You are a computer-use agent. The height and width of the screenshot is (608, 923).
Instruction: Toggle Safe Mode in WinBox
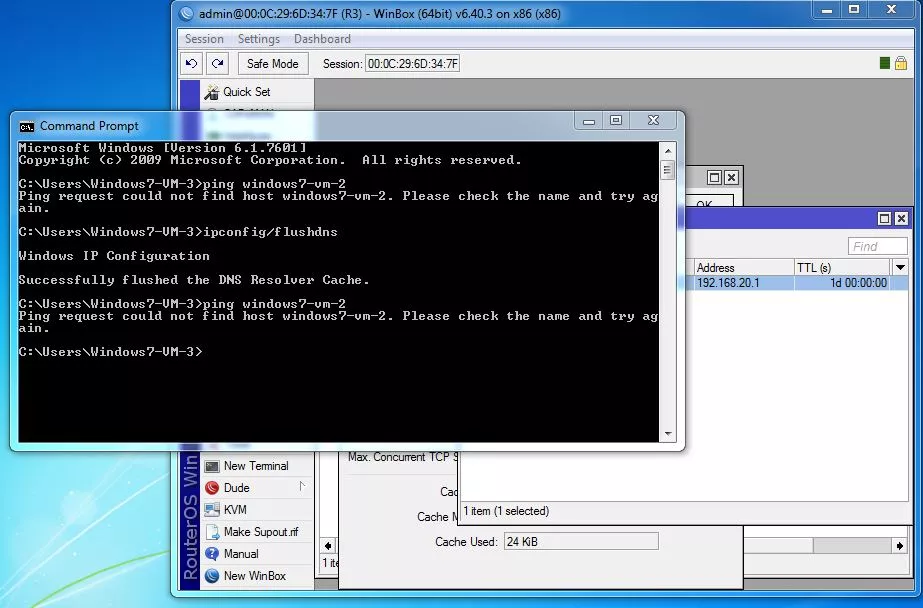tap(273, 64)
